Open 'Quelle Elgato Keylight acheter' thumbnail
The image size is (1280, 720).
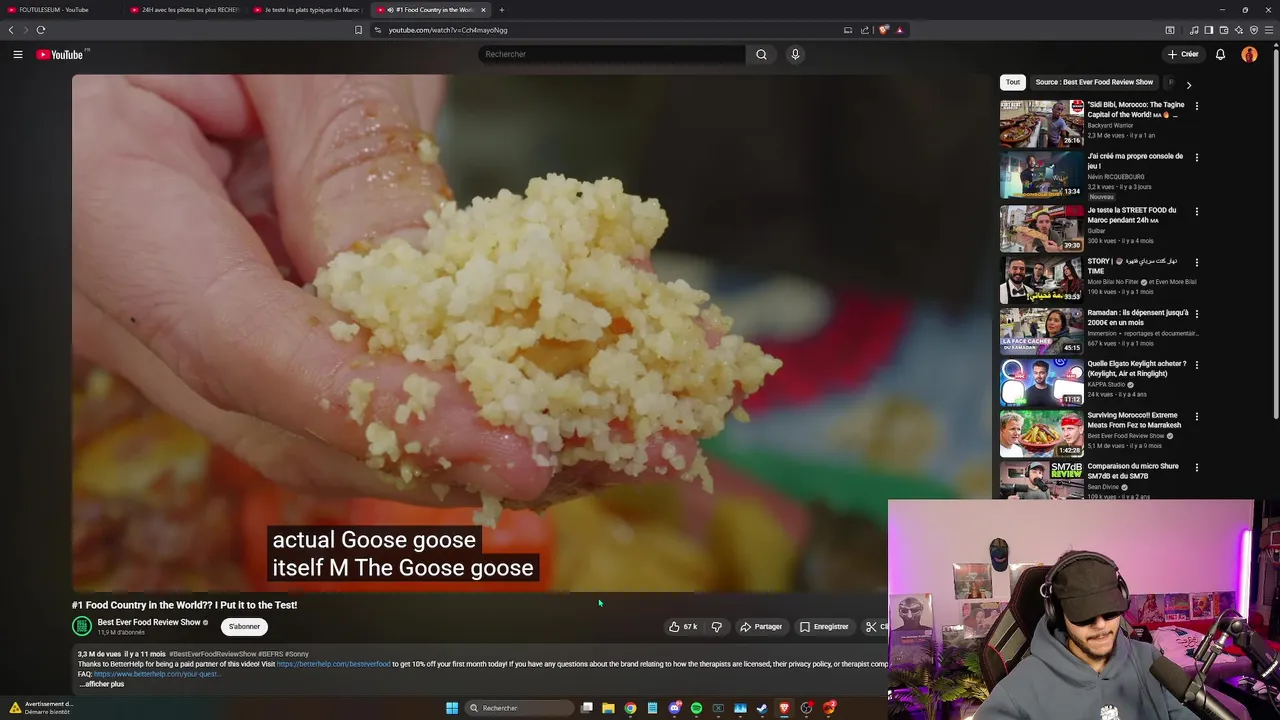pos(1042,382)
